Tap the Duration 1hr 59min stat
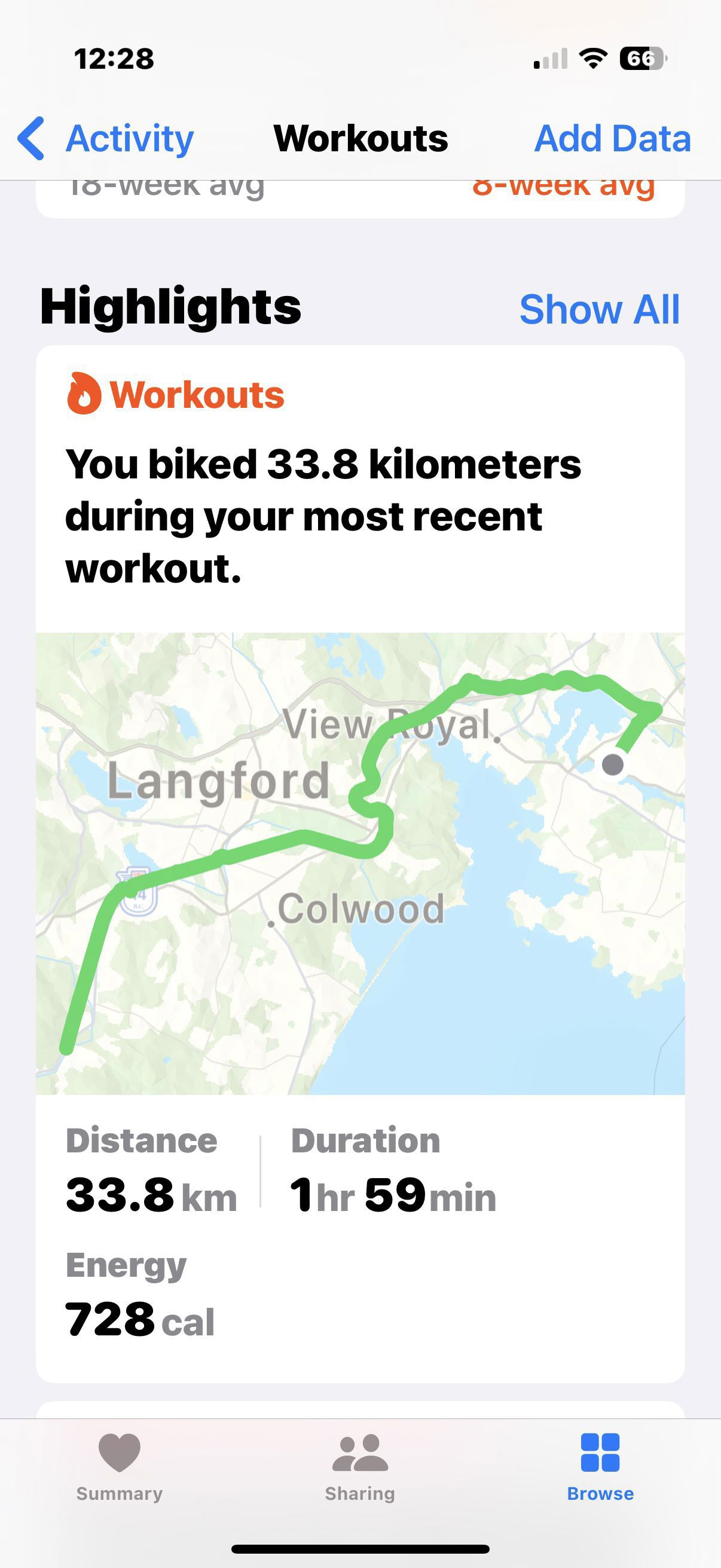The image size is (721, 1568). coord(393,1170)
